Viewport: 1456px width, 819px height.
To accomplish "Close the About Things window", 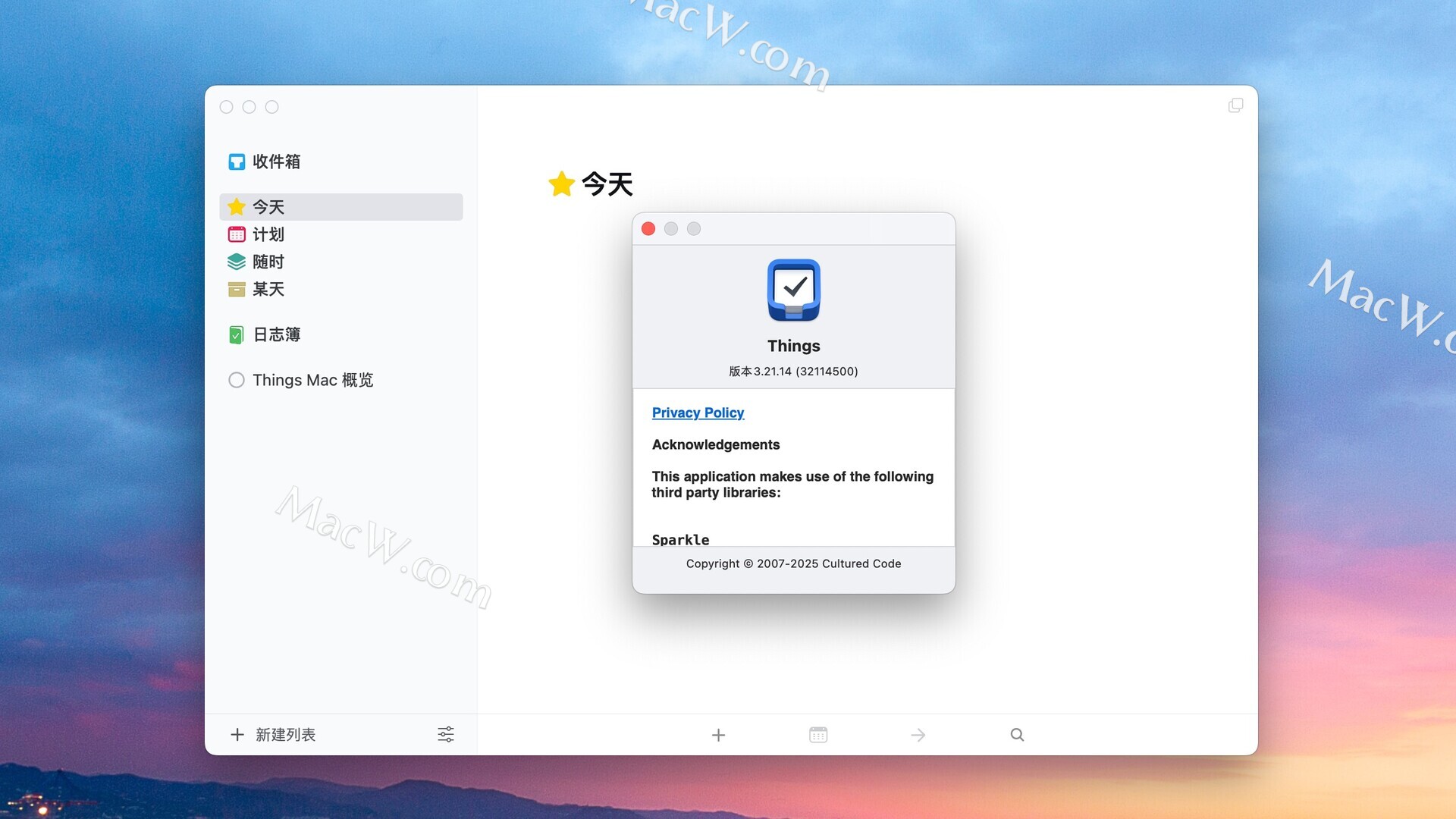I will (648, 229).
